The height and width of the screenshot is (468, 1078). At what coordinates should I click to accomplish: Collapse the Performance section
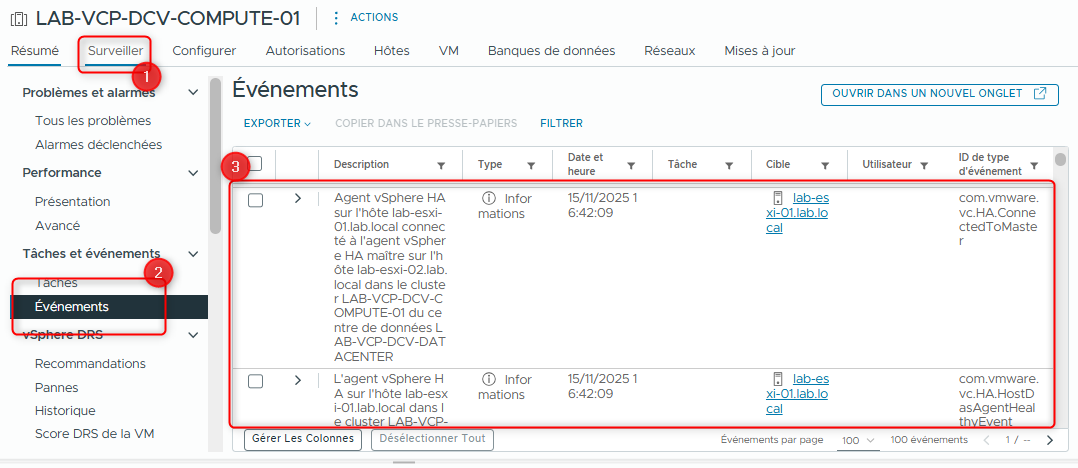click(194, 173)
